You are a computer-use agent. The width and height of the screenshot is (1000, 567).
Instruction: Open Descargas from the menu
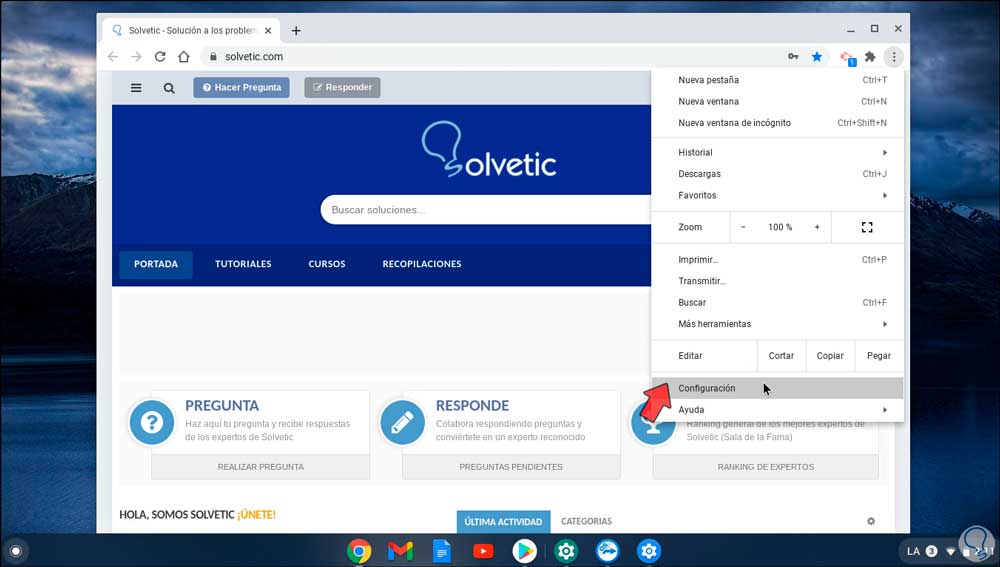(x=777, y=174)
